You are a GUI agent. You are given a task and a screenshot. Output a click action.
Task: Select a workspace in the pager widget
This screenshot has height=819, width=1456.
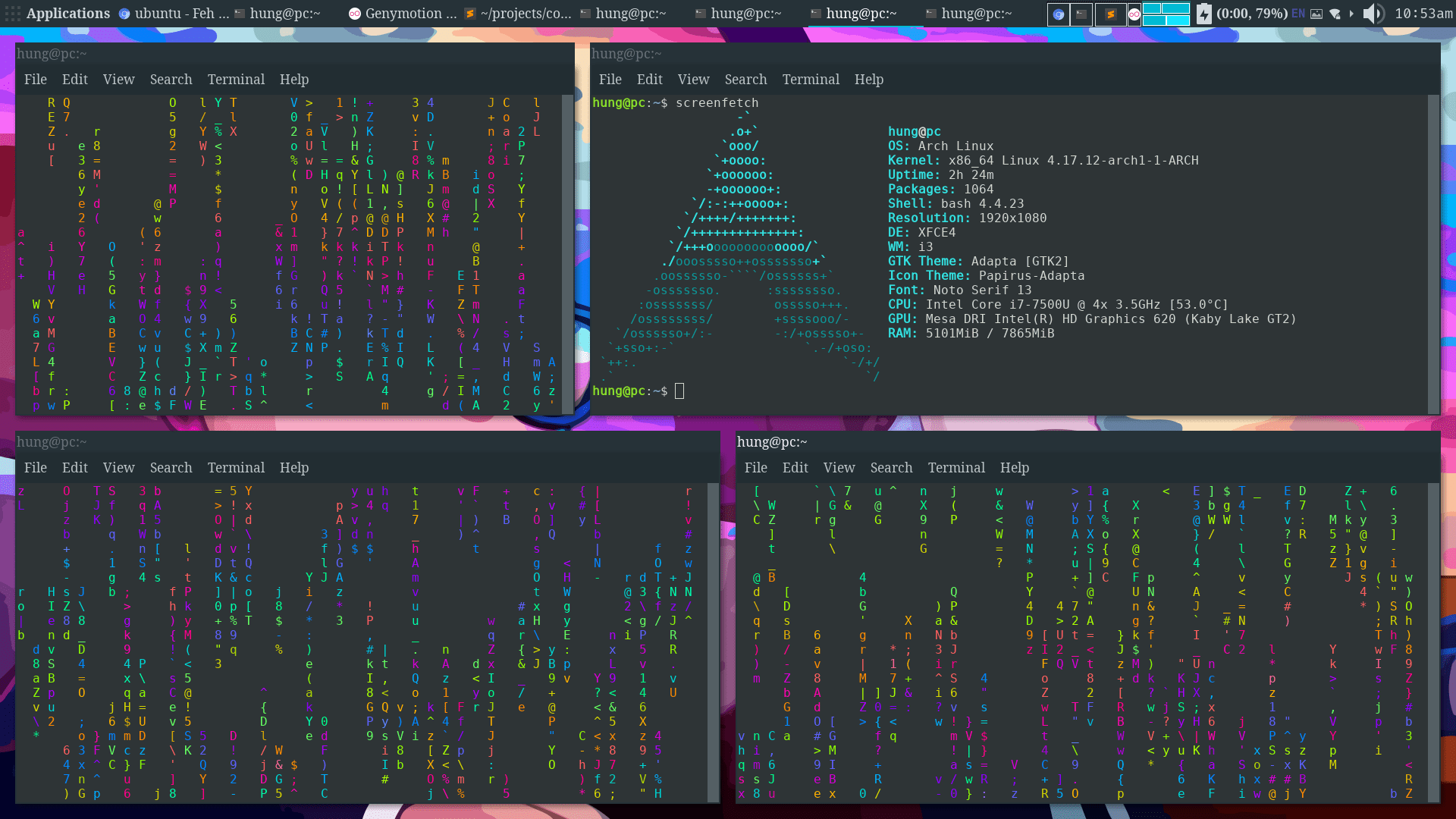tap(1166, 14)
